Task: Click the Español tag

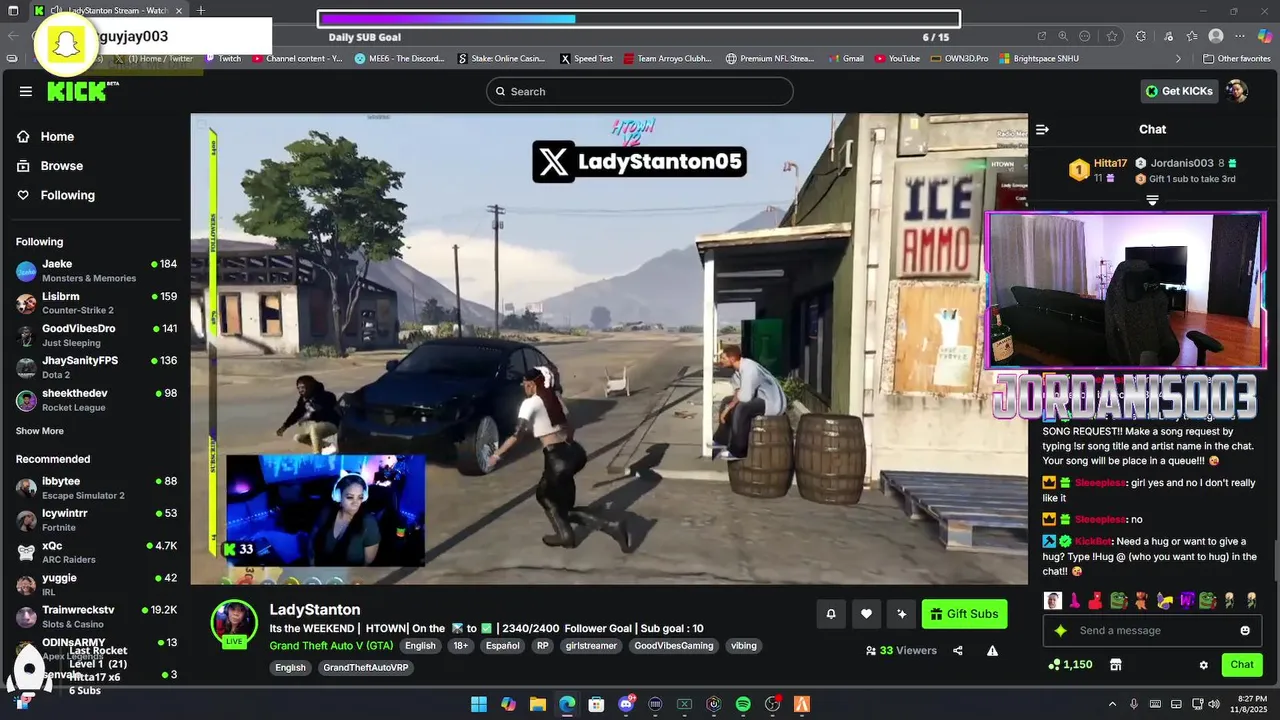Action: (x=502, y=646)
